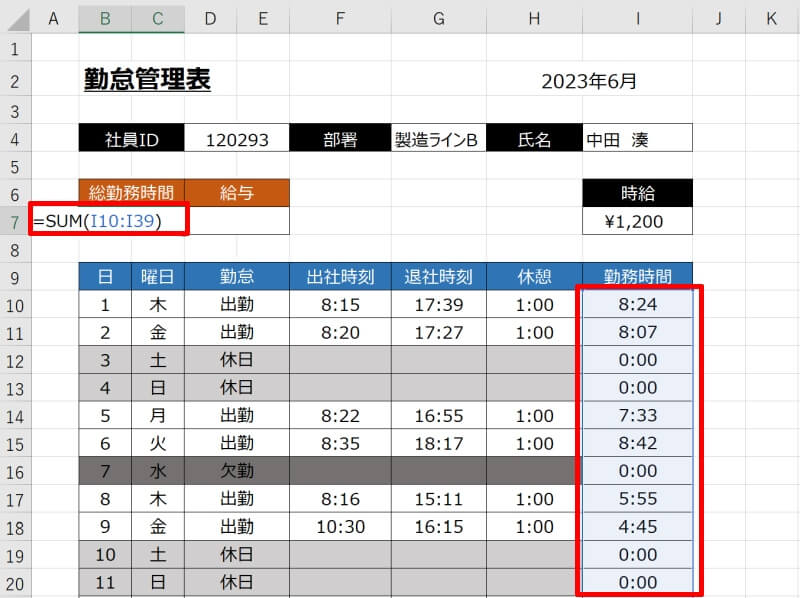Select column B header
Viewport: 800px width, 598px height.
click(105, 19)
